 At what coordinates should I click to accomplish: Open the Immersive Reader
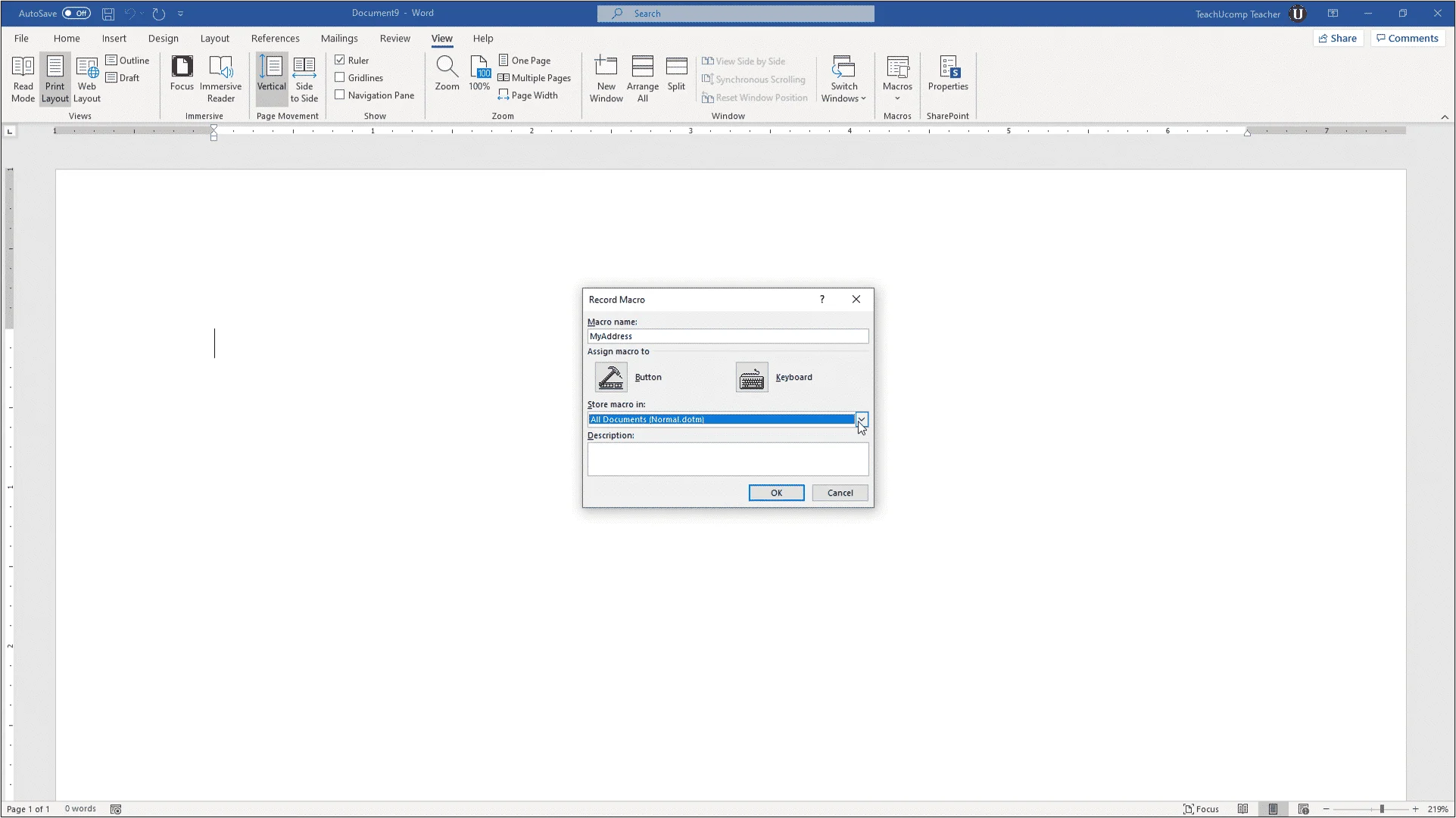(x=220, y=78)
